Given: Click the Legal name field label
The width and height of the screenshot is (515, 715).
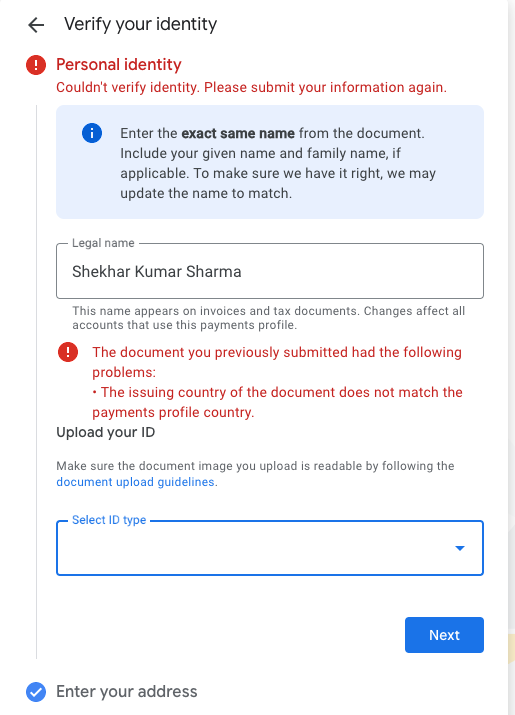Looking at the screenshot, I should coord(103,243).
